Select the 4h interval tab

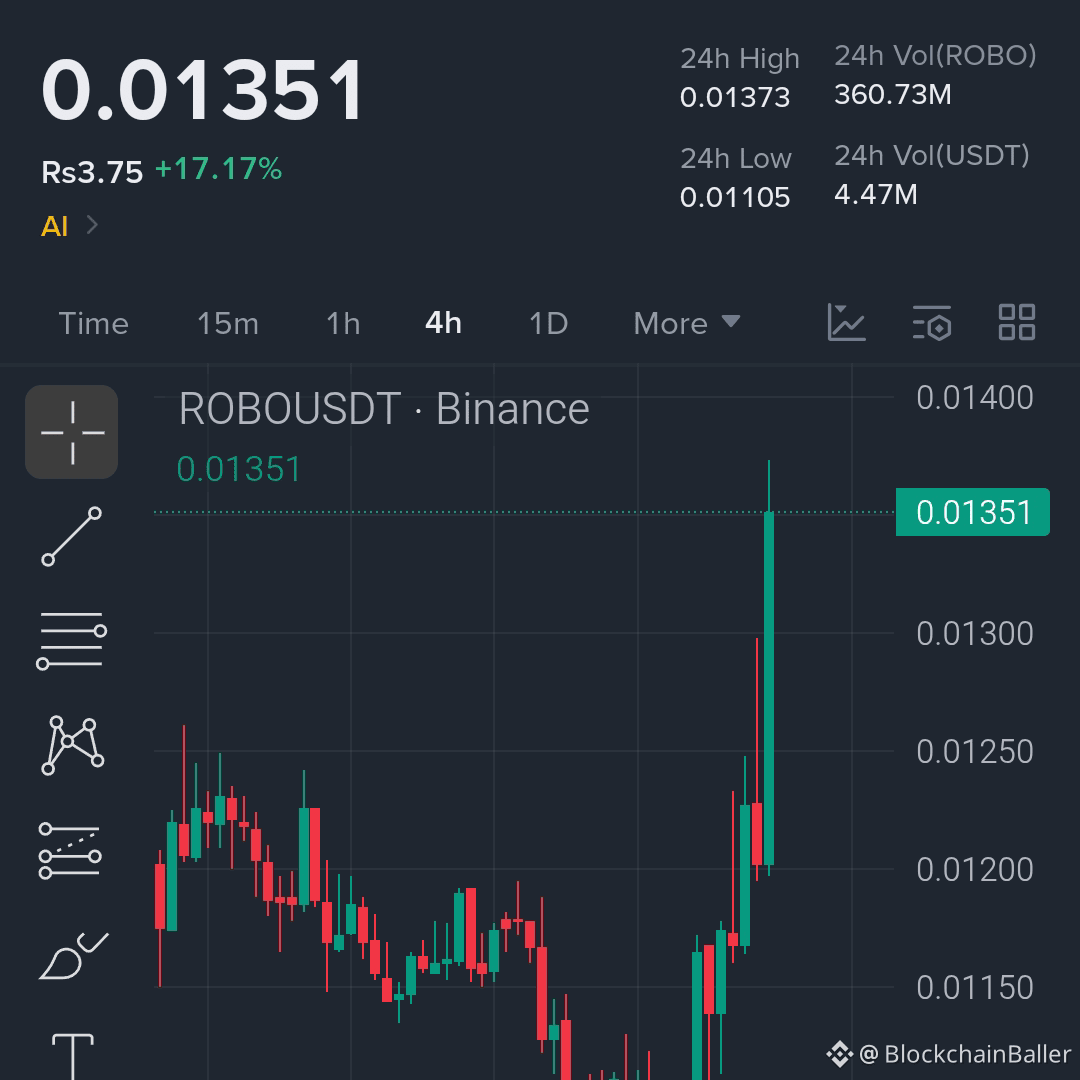click(x=443, y=323)
